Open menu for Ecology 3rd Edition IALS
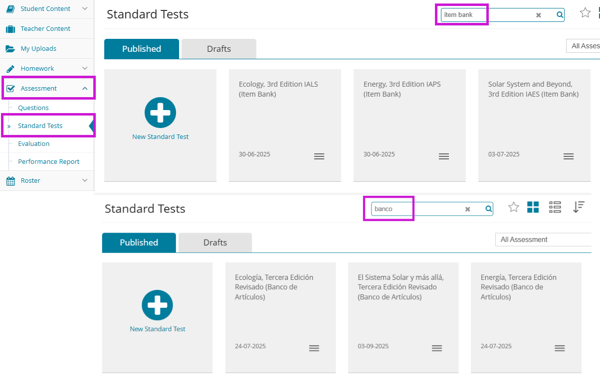 click(319, 156)
